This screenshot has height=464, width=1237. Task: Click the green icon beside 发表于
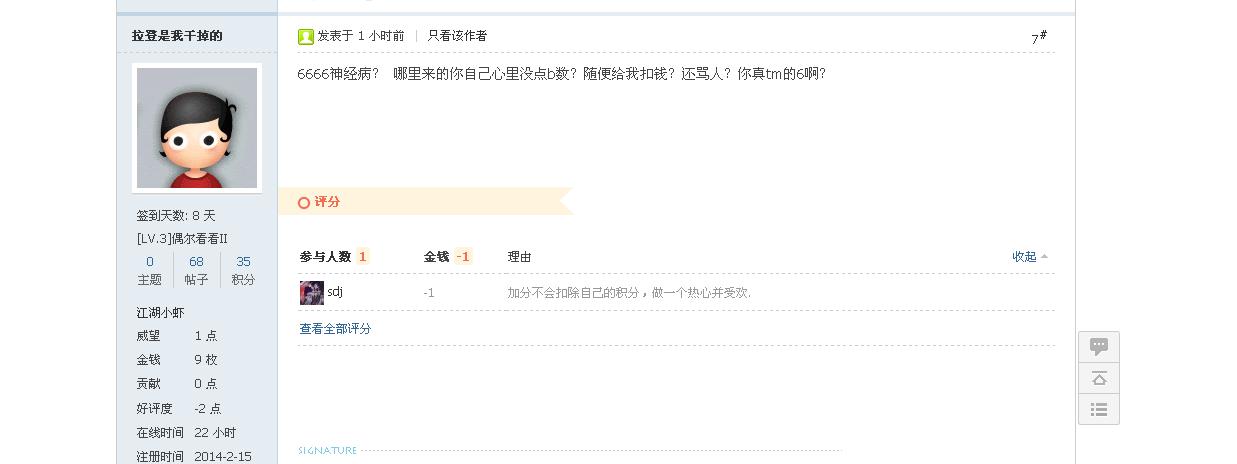306,37
